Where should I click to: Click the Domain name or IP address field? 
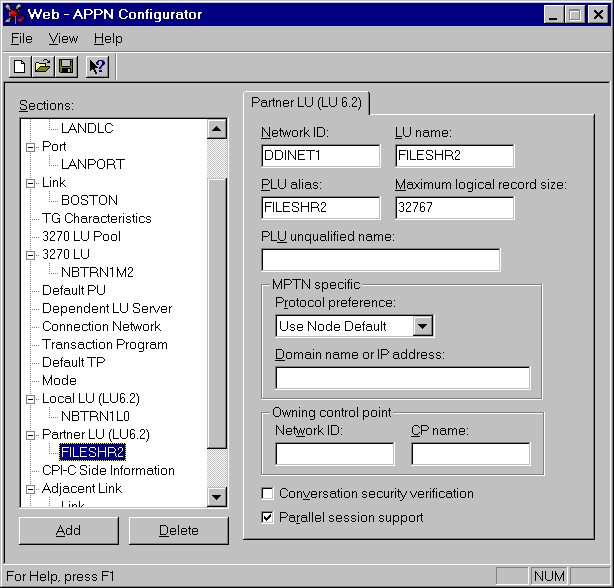point(402,378)
